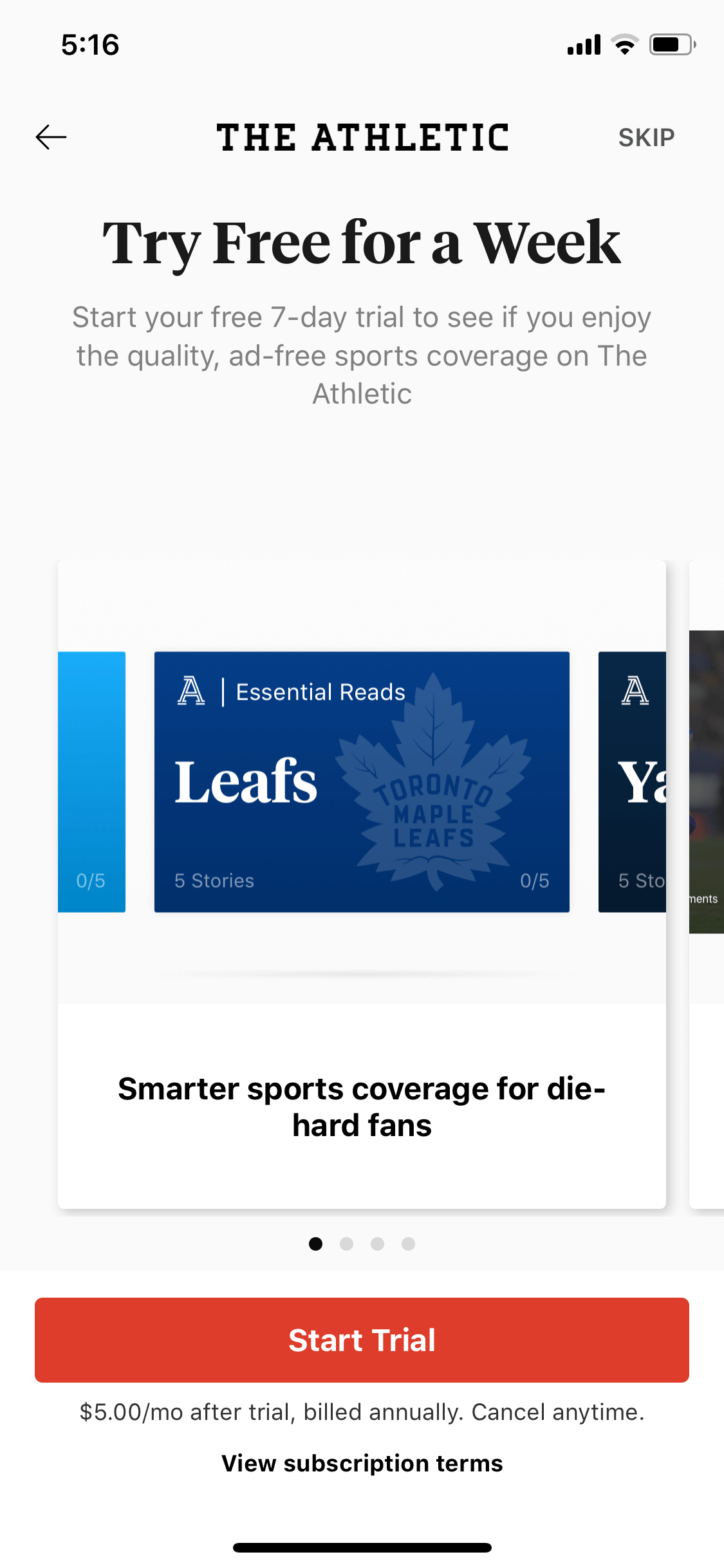Image resolution: width=724 pixels, height=1568 pixels.
Task: Tap the back arrow icon
Action: click(51, 137)
